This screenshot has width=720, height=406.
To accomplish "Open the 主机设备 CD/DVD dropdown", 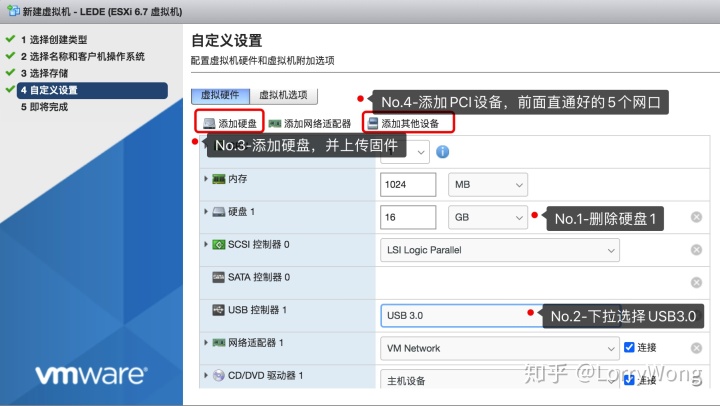I will 500,379.
